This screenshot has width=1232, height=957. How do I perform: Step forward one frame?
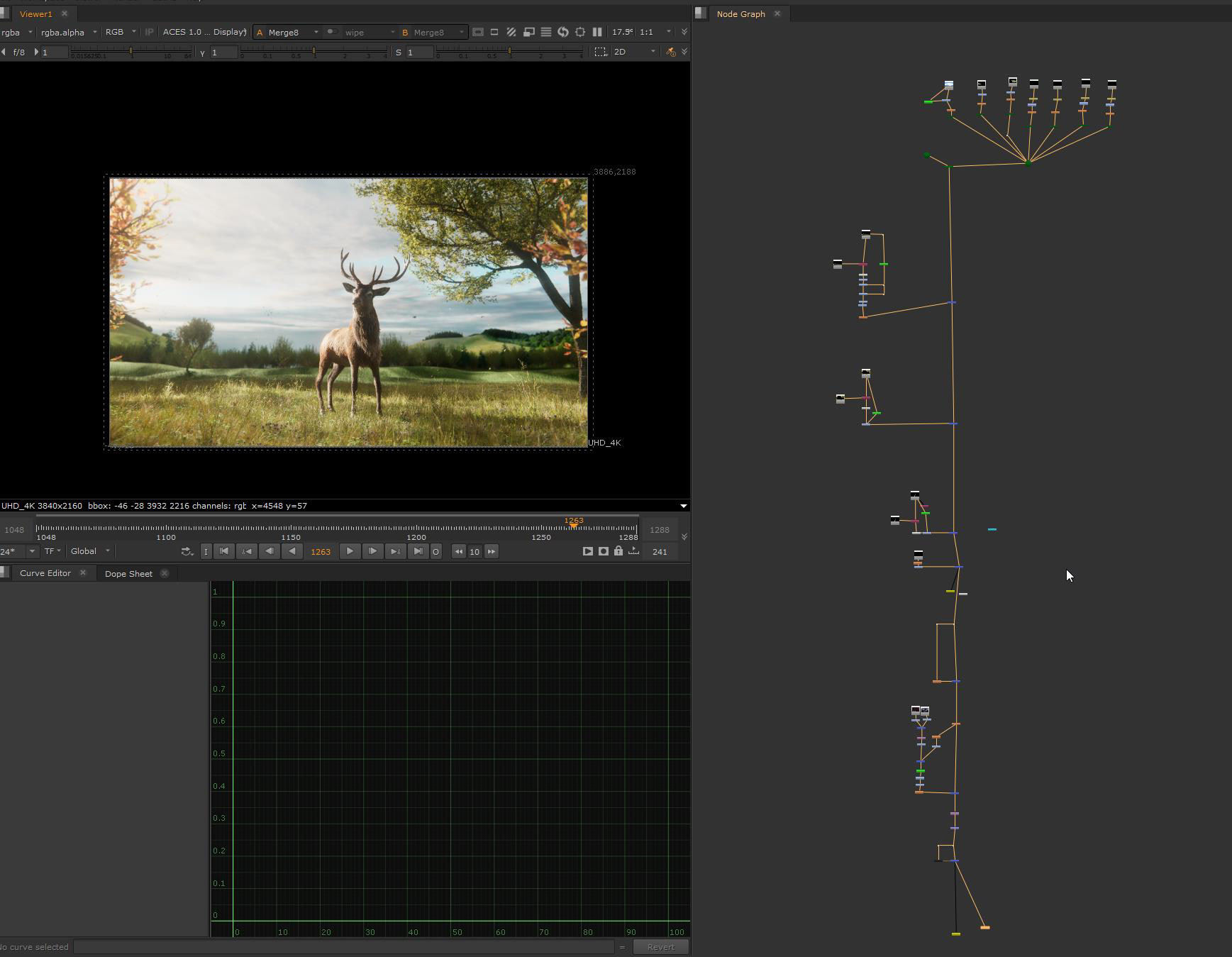(372, 551)
